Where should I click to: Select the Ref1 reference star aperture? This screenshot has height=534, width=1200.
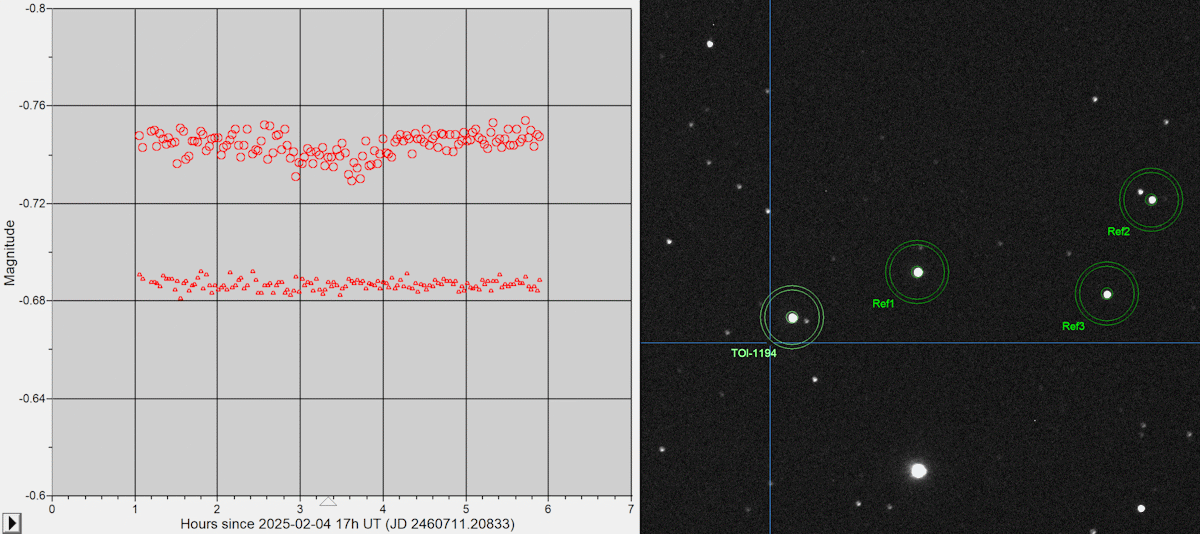pyautogui.click(x=917, y=271)
